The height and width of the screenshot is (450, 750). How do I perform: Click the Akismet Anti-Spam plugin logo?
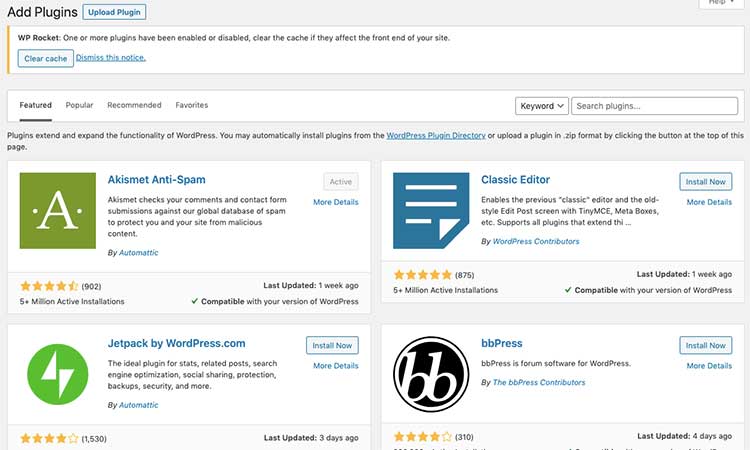pos(58,210)
